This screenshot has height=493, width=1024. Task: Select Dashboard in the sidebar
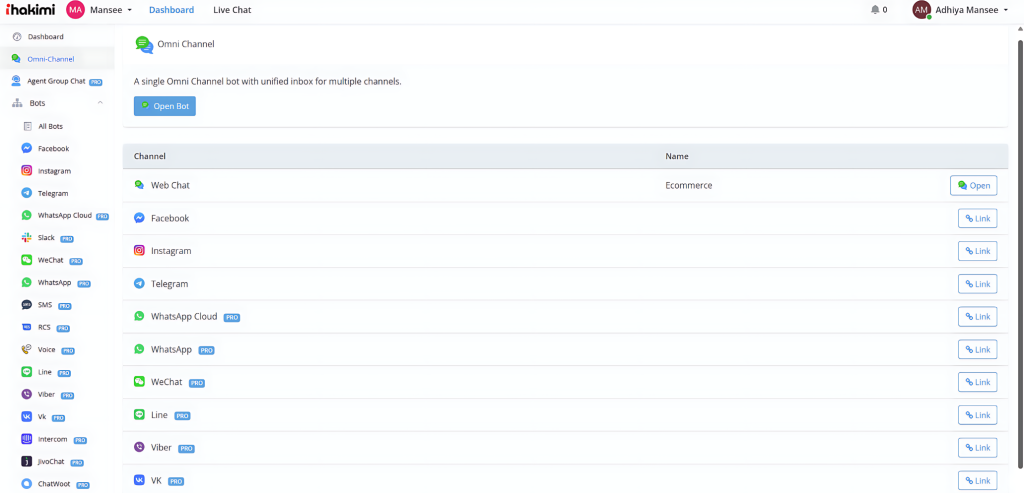[x=45, y=37]
